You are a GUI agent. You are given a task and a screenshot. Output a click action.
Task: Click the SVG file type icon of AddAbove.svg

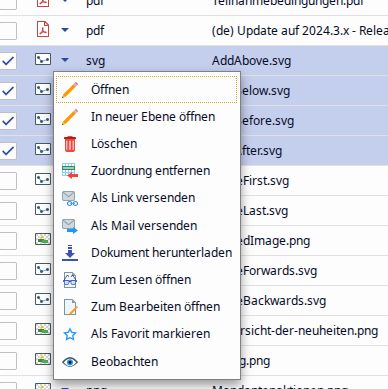43,59
